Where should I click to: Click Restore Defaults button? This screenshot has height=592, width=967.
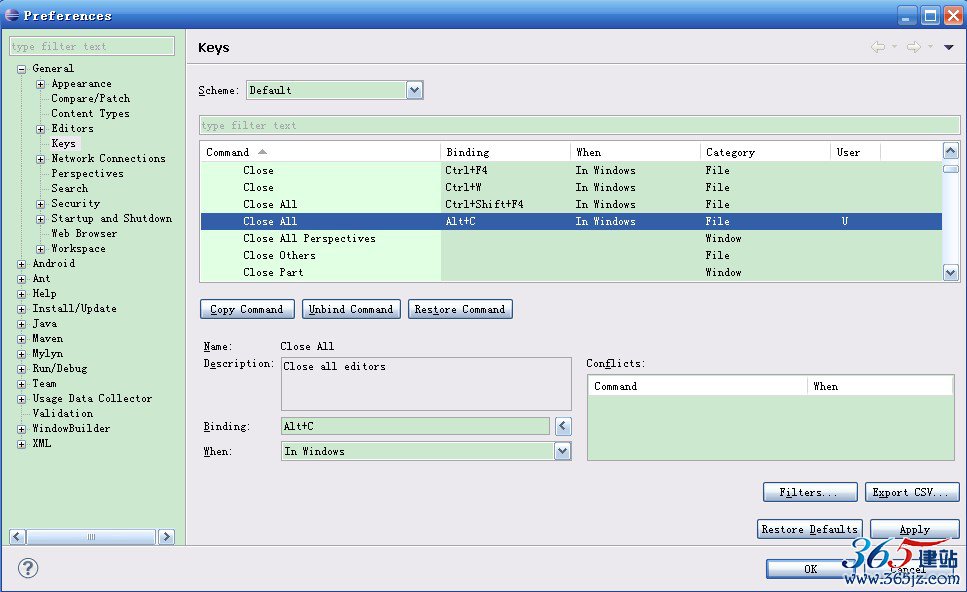point(809,529)
